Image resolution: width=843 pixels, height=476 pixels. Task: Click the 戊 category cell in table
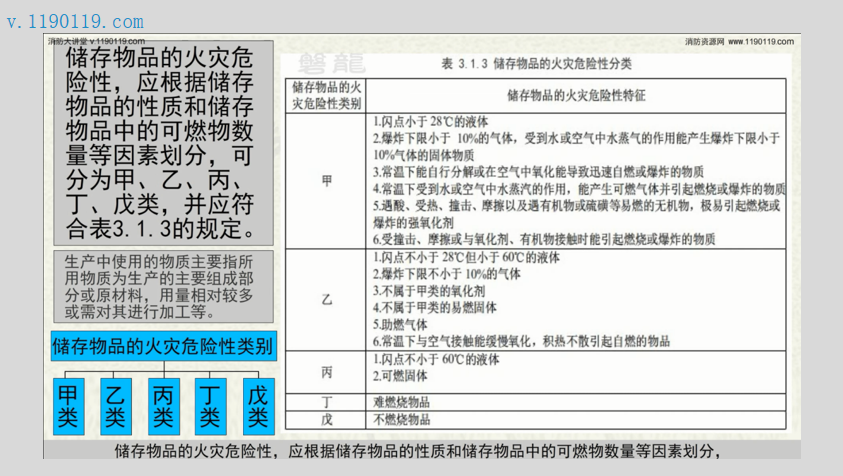tap(326, 420)
